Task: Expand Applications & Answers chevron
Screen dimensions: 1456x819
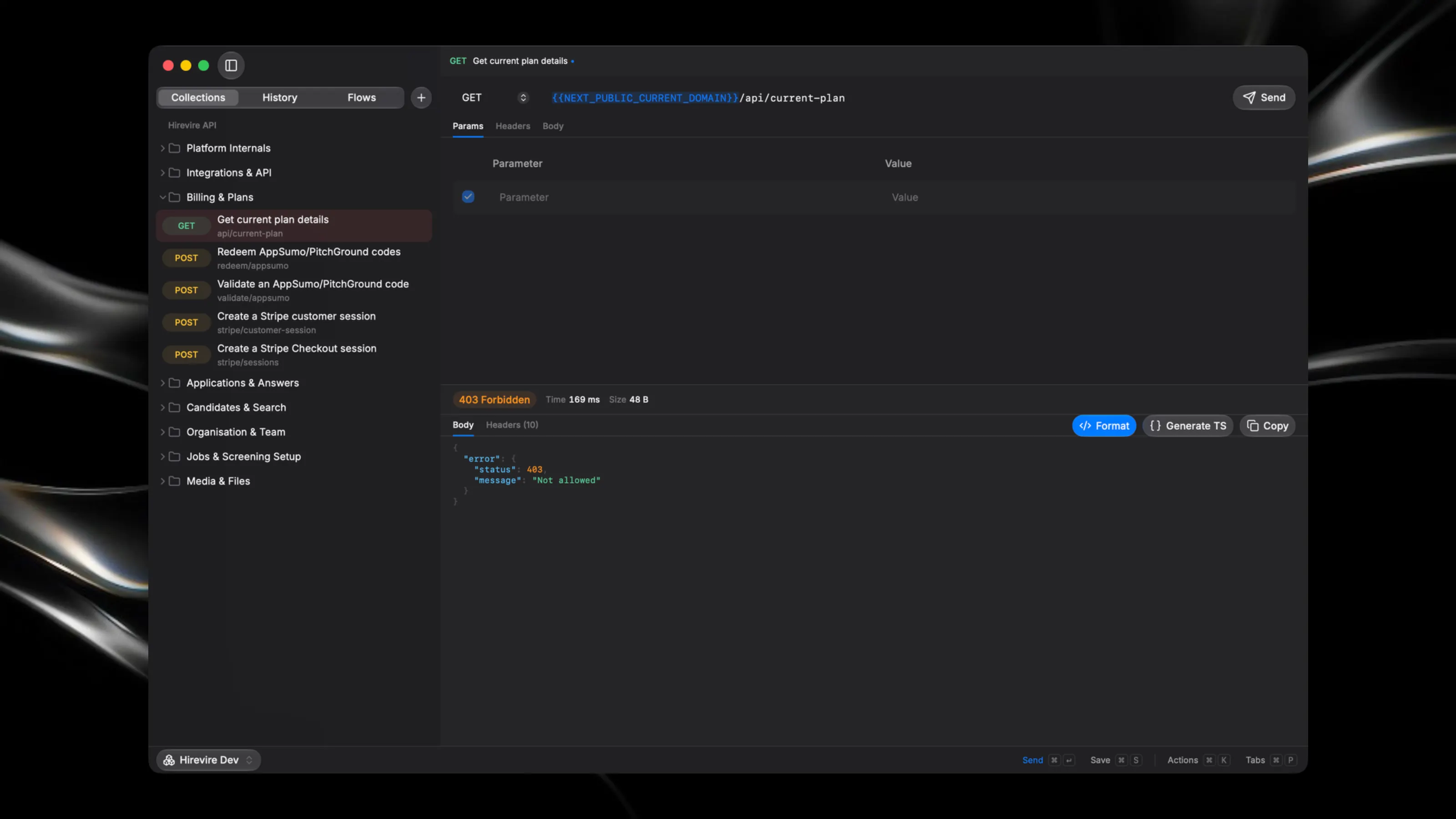Action: click(x=162, y=383)
